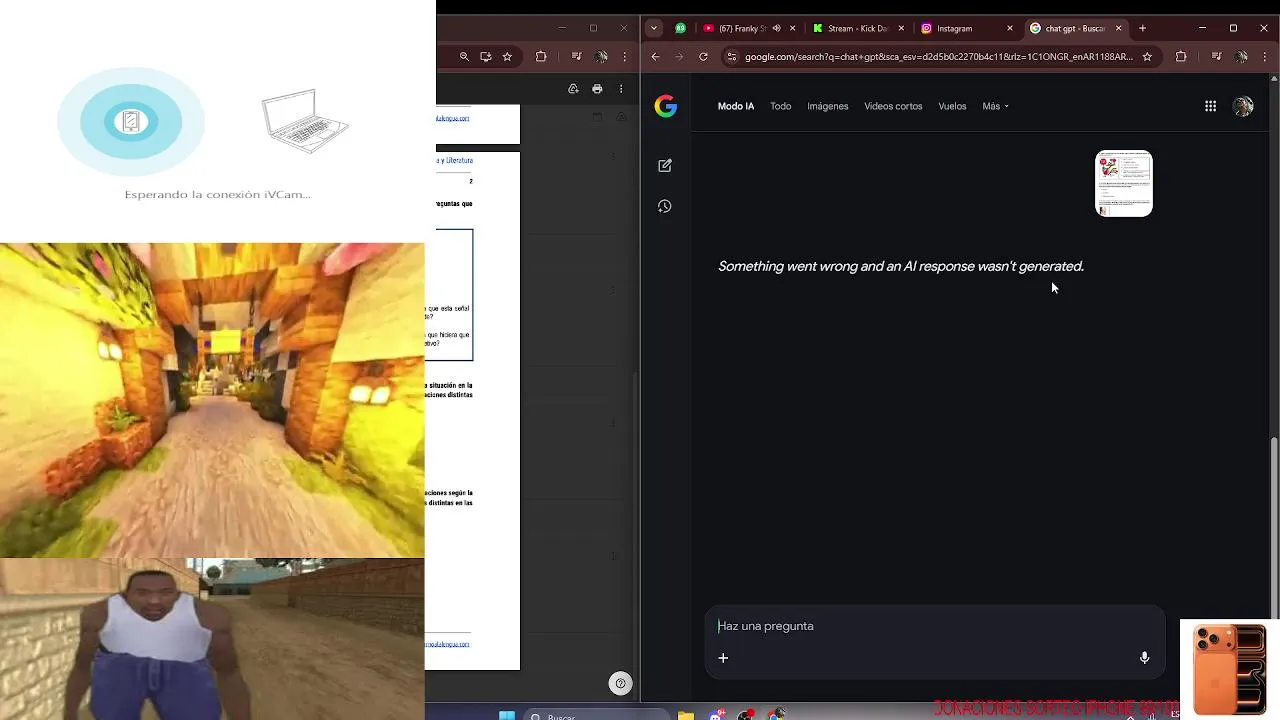Open Chrome from the taskbar
Screen dimensions: 1280x720
tap(776, 715)
